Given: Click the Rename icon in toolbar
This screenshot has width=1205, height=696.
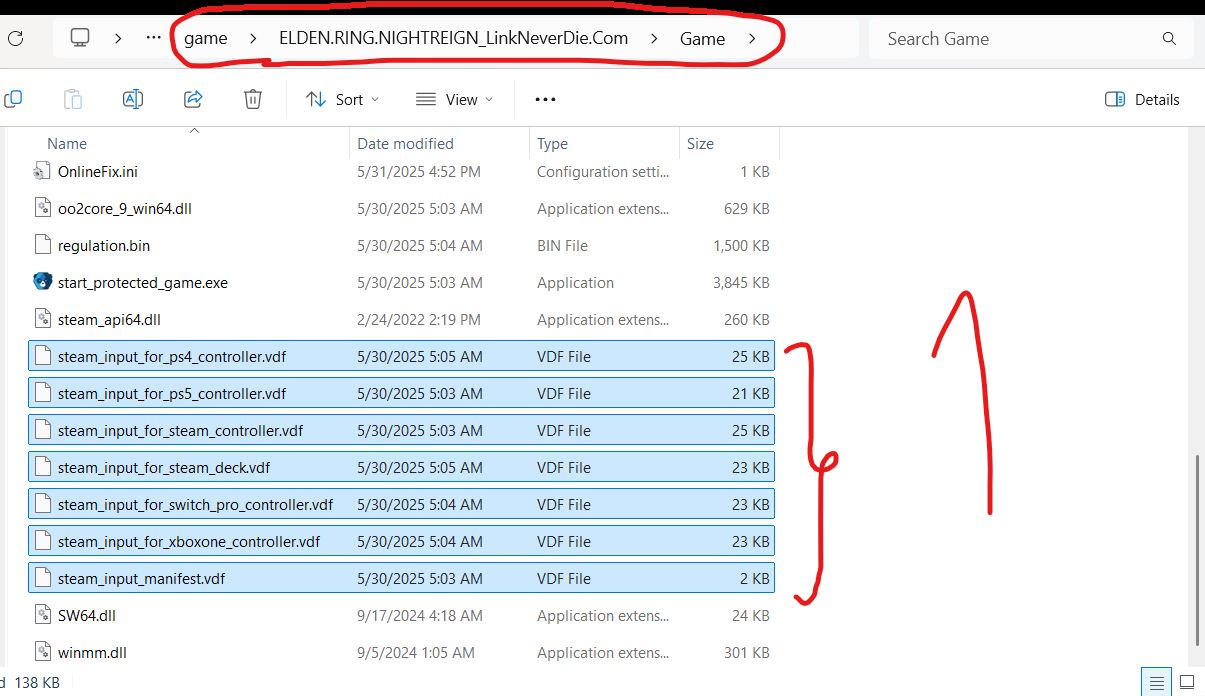Looking at the screenshot, I should click(x=132, y=99).
